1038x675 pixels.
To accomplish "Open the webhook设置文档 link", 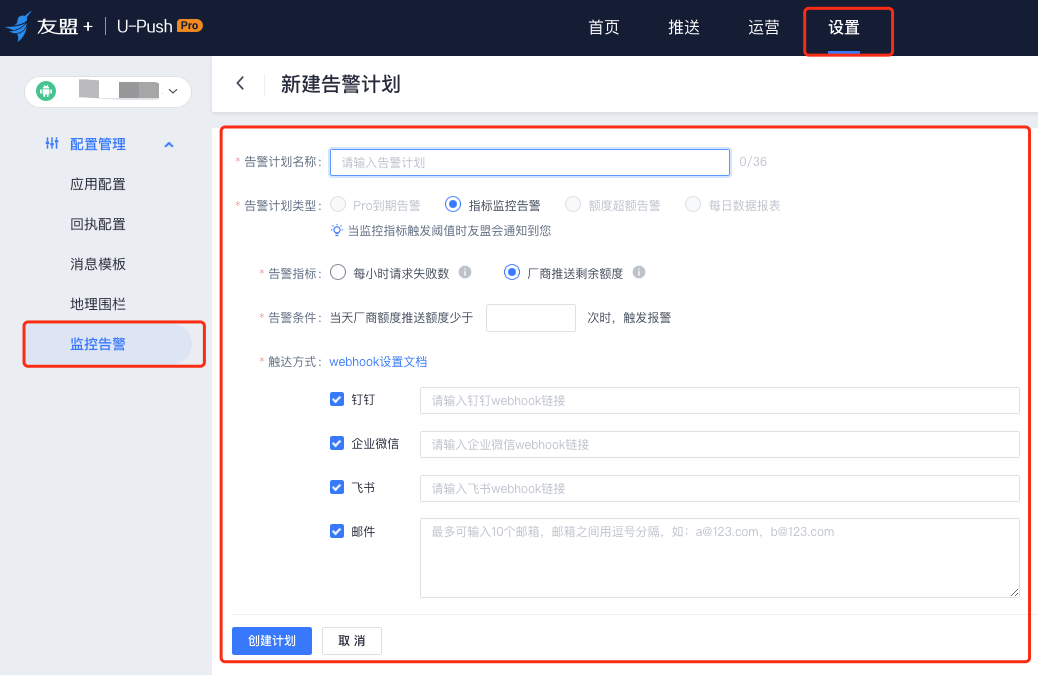I will tap(378, 361).
